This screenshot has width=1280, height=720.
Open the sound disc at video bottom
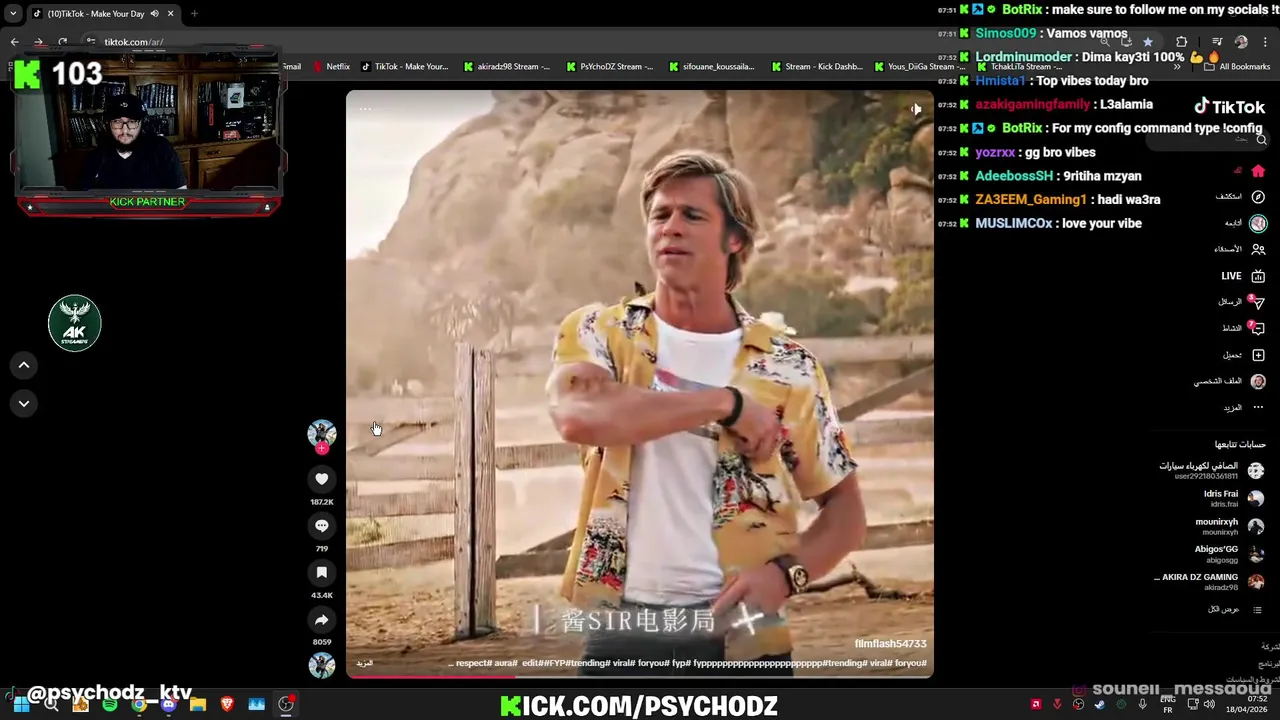(321, 665)
